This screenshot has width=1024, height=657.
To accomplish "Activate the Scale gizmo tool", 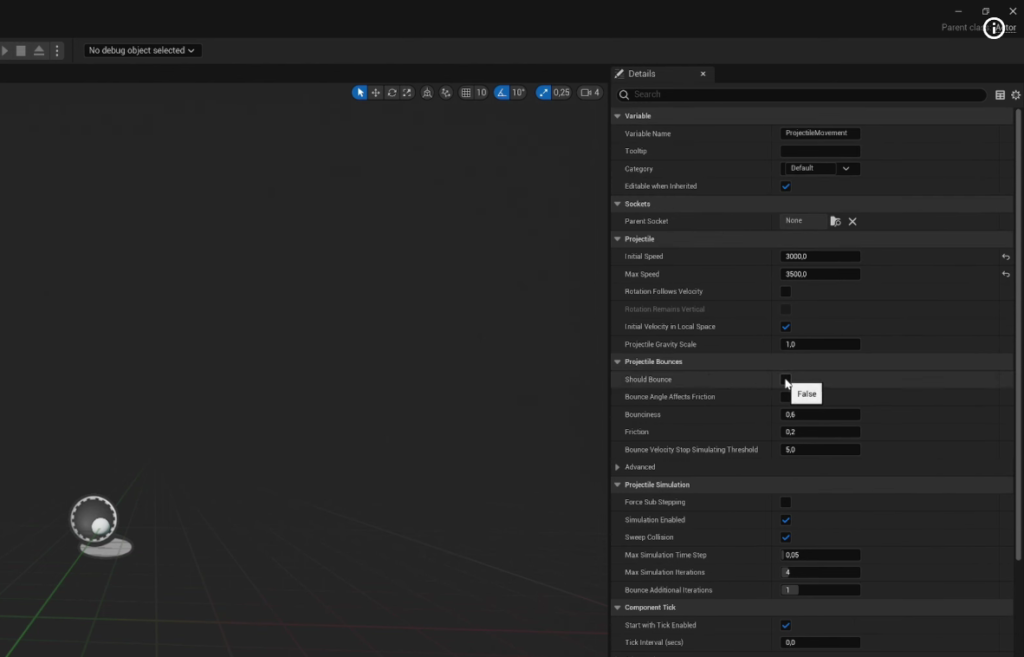I will [408, 93].
